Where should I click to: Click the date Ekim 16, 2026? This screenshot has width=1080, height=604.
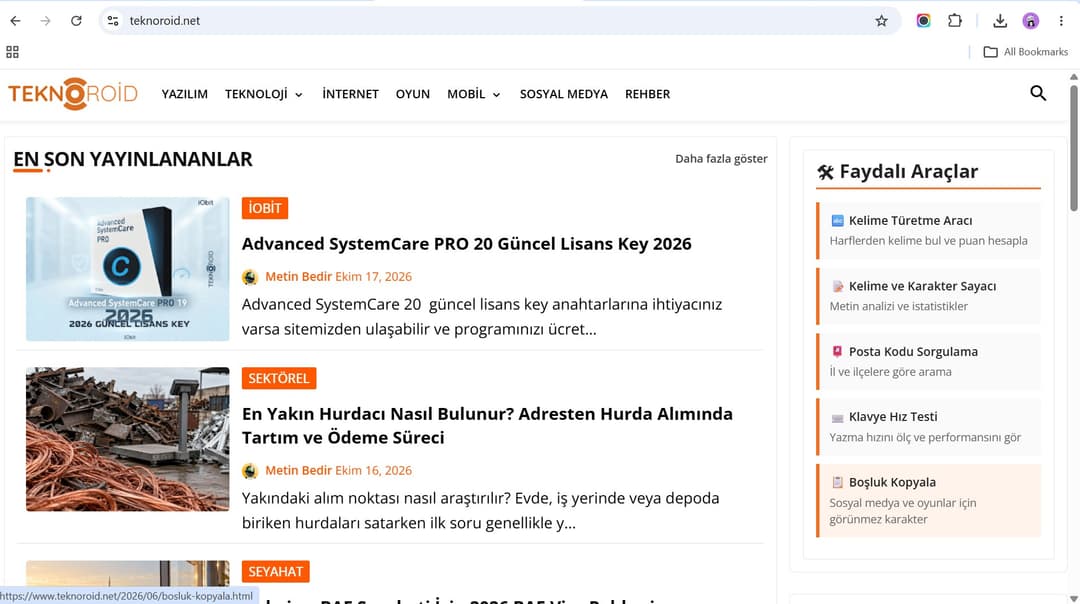click(x=373, y=471)
